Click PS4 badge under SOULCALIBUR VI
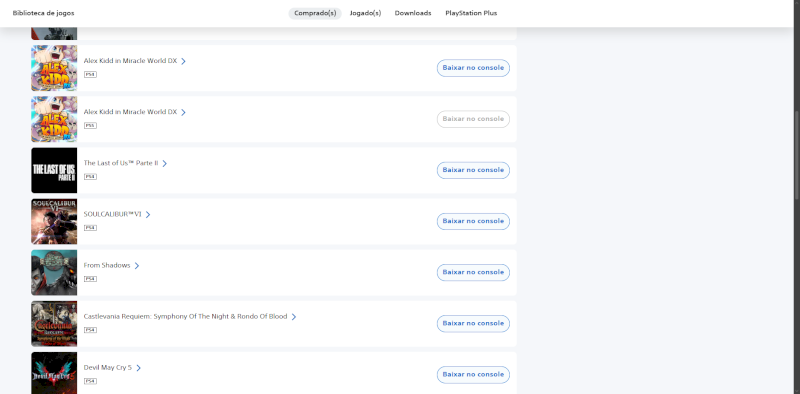 (90, 228)
